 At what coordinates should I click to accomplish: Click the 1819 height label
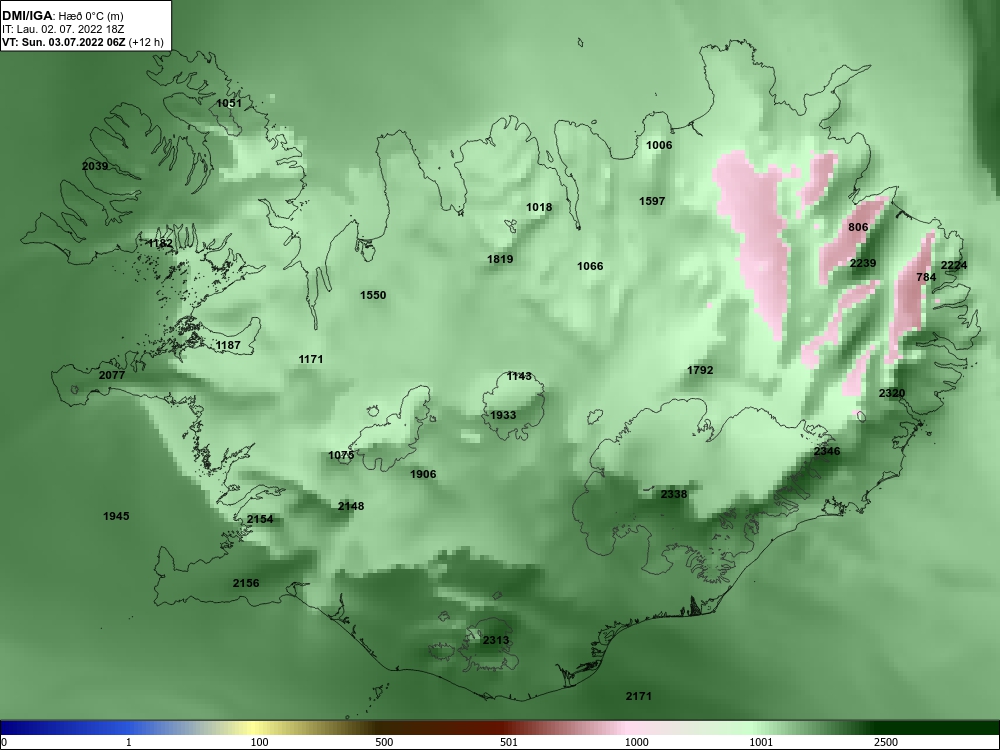[500, 260]
